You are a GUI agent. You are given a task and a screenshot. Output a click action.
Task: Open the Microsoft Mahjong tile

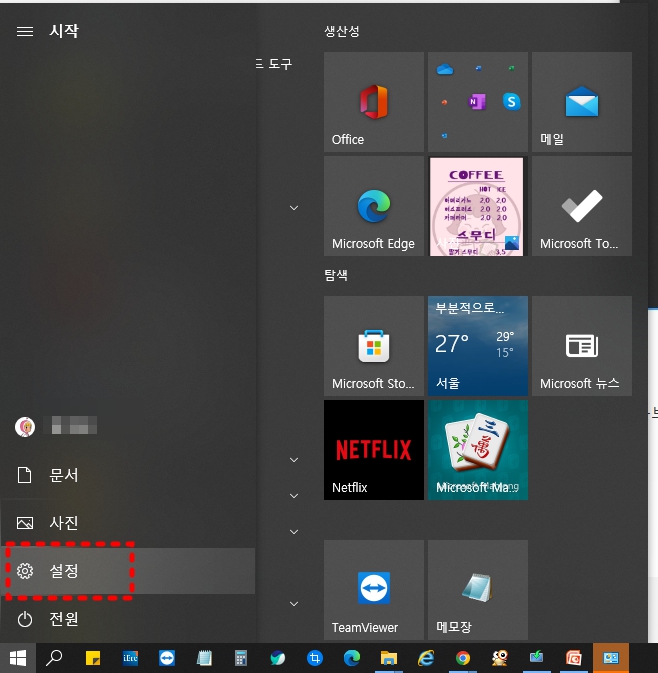478,450
